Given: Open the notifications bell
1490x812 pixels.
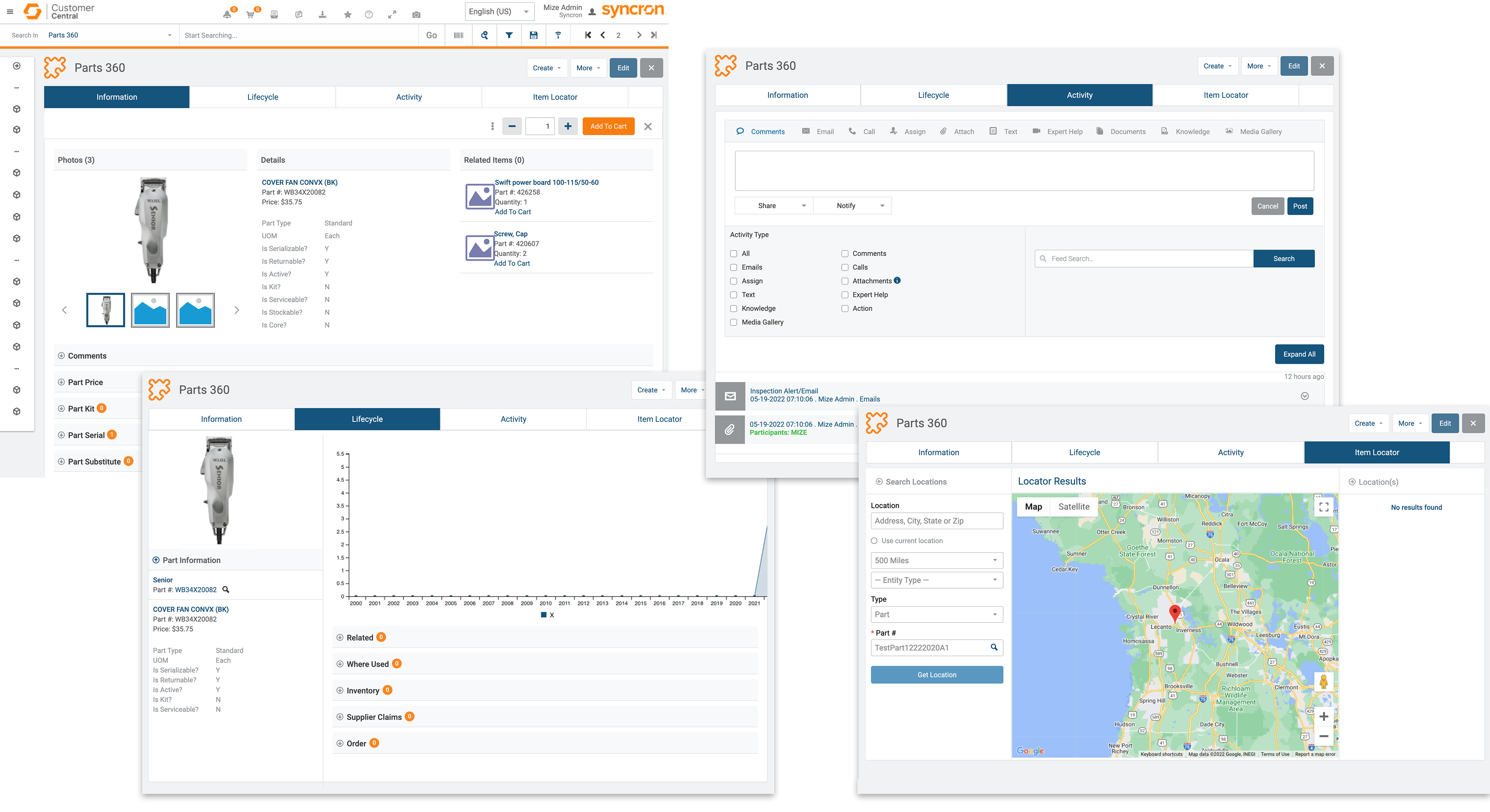Looking at the screenshot, I should pos(227,15).
